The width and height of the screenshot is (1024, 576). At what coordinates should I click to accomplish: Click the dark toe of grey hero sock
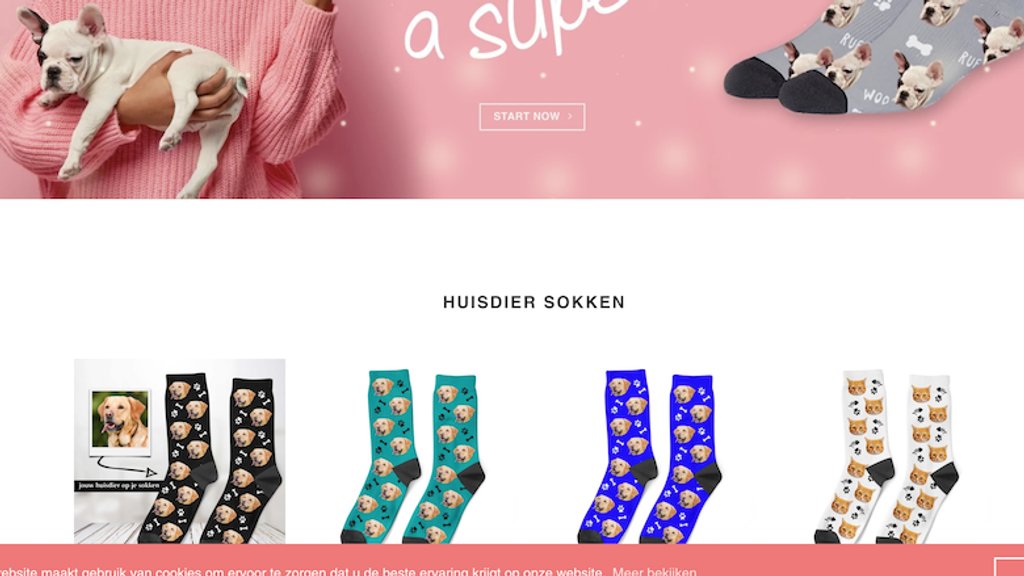click(812, 92)
